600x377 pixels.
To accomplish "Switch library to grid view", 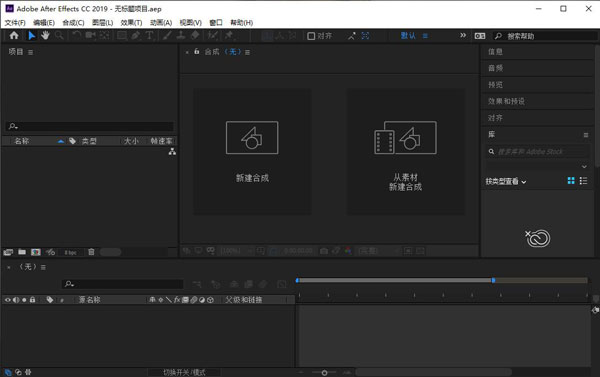I will [571, 181].
